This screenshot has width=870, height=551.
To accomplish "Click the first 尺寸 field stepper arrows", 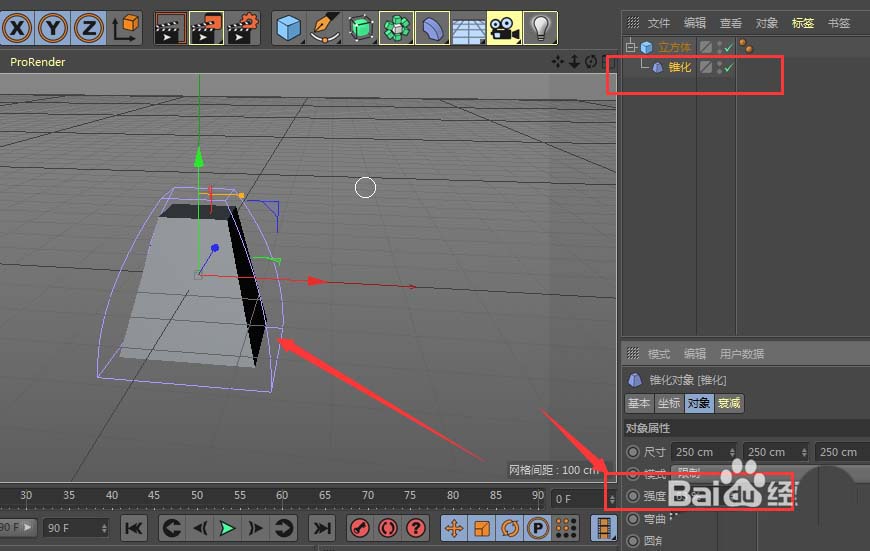I will click(732, 452).
